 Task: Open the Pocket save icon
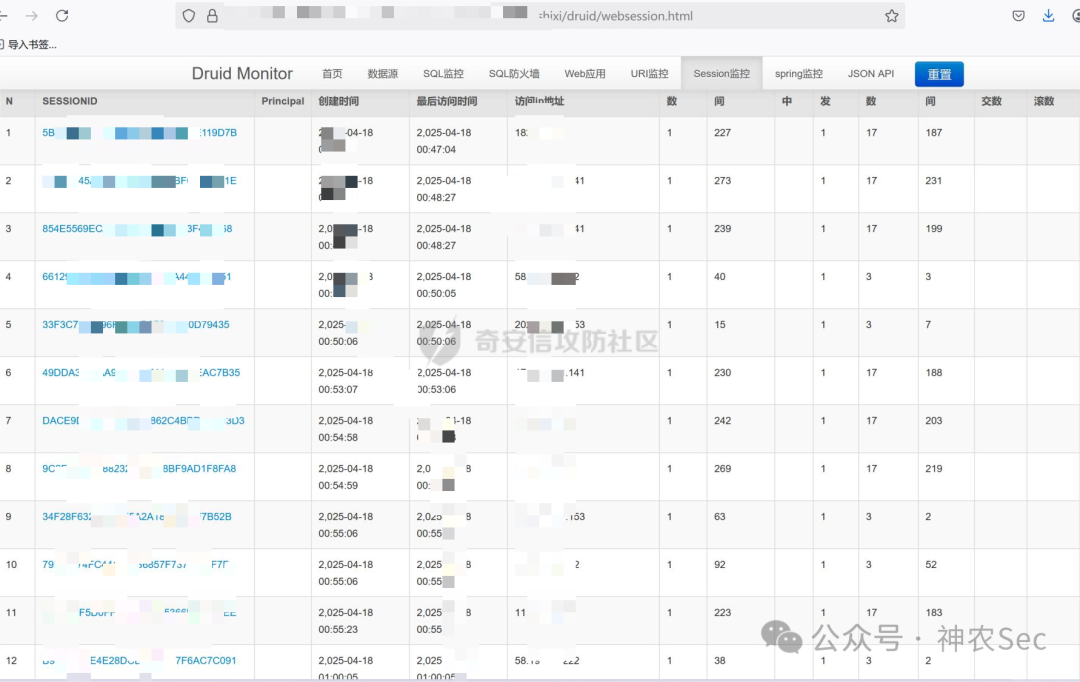click(x=1019, y=16)
